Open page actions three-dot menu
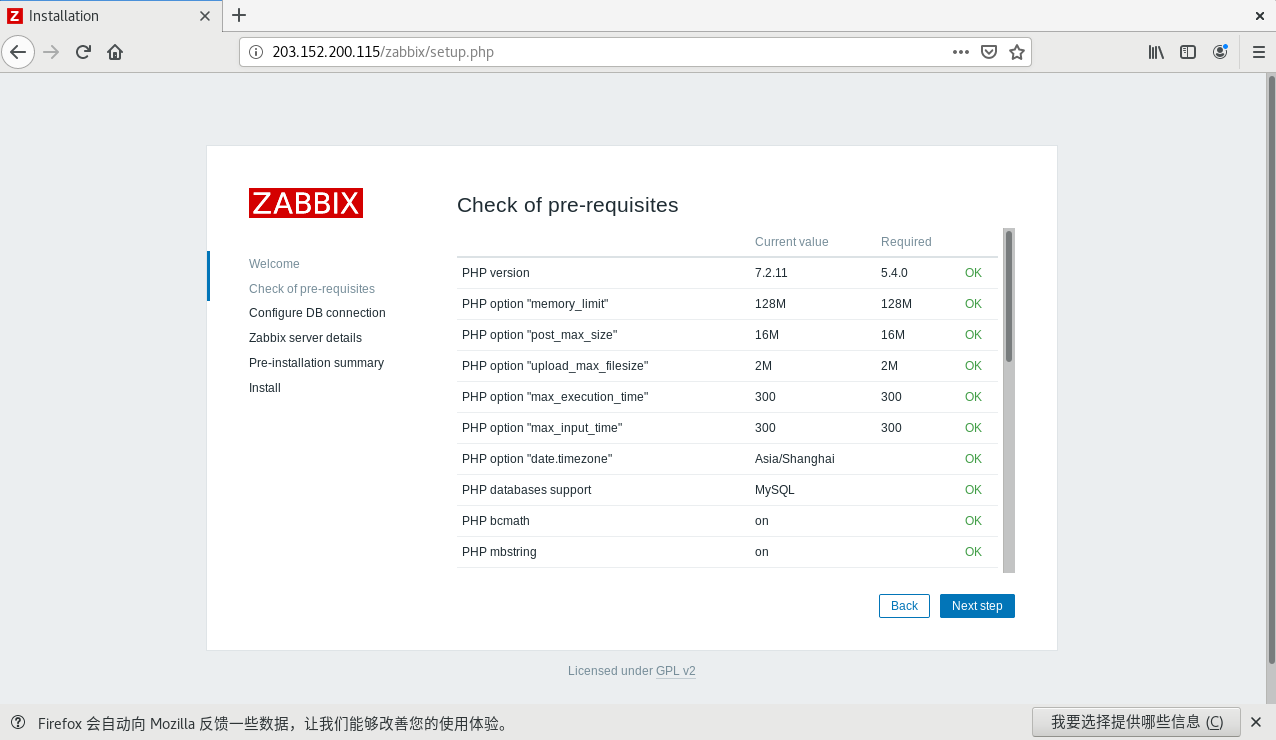Image resolution: width=1276 pixels, height=740 pixels. (x=961, y=52)
